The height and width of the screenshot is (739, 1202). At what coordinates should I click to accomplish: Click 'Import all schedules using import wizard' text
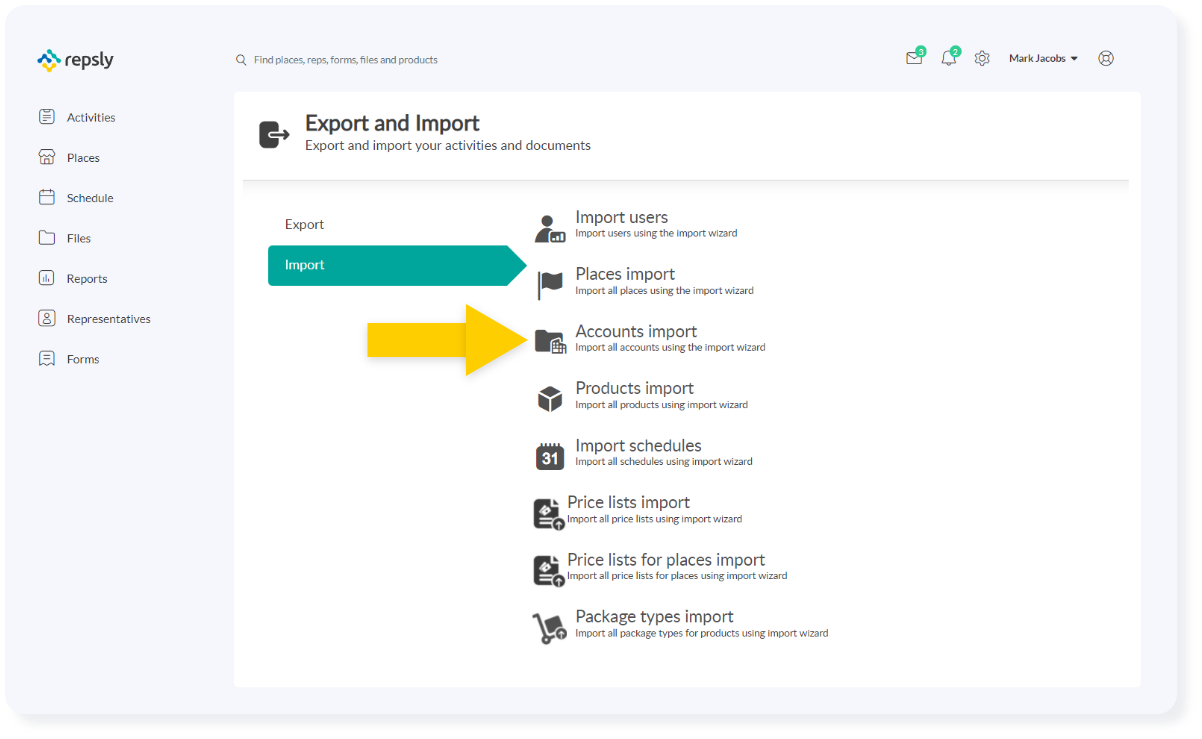[x=664, y=462]
